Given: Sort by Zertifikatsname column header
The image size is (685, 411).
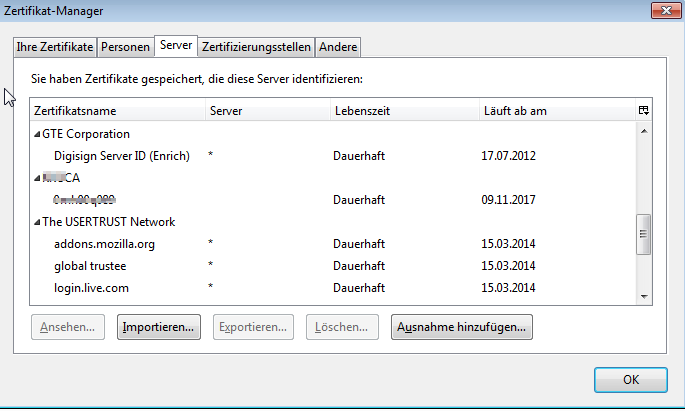Looking at the screenshot, I should pyautogui.click(x=117, y=110).
